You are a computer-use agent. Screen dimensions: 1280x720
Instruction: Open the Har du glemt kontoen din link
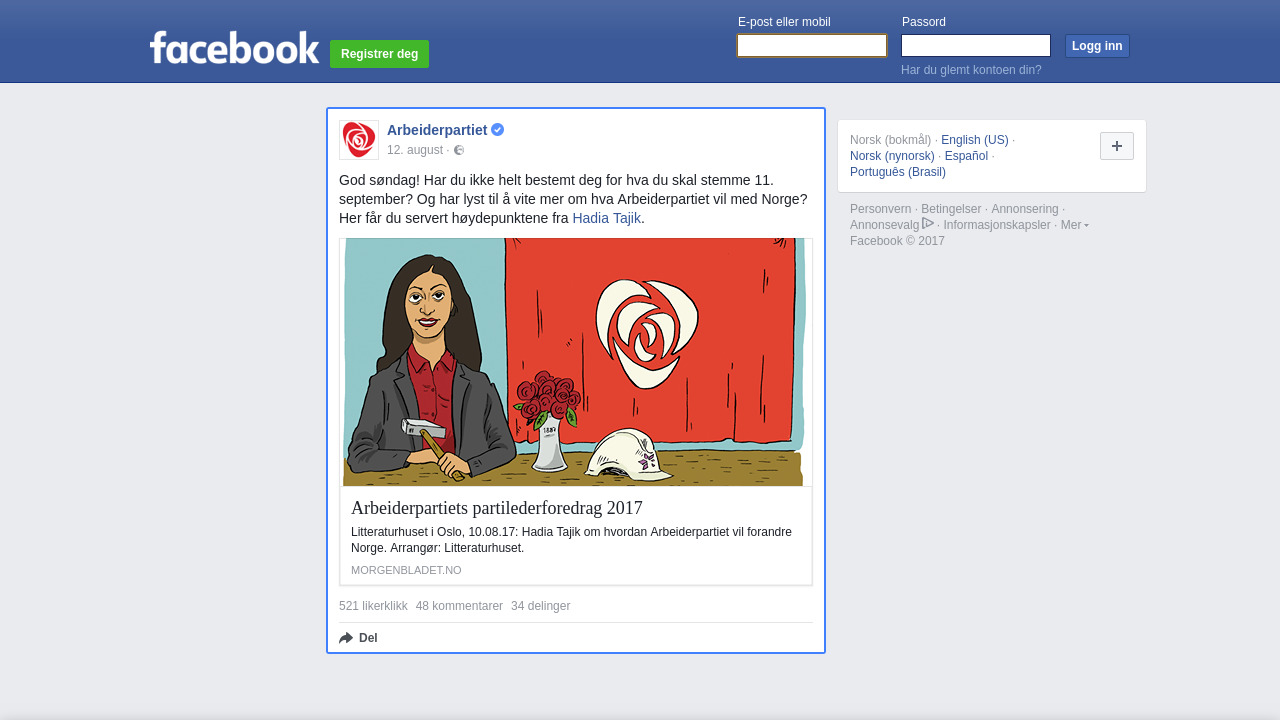(x=971, y=70)
